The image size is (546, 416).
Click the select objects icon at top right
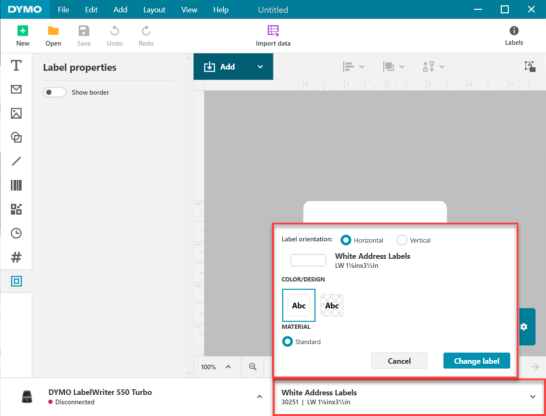pos(530,66)
